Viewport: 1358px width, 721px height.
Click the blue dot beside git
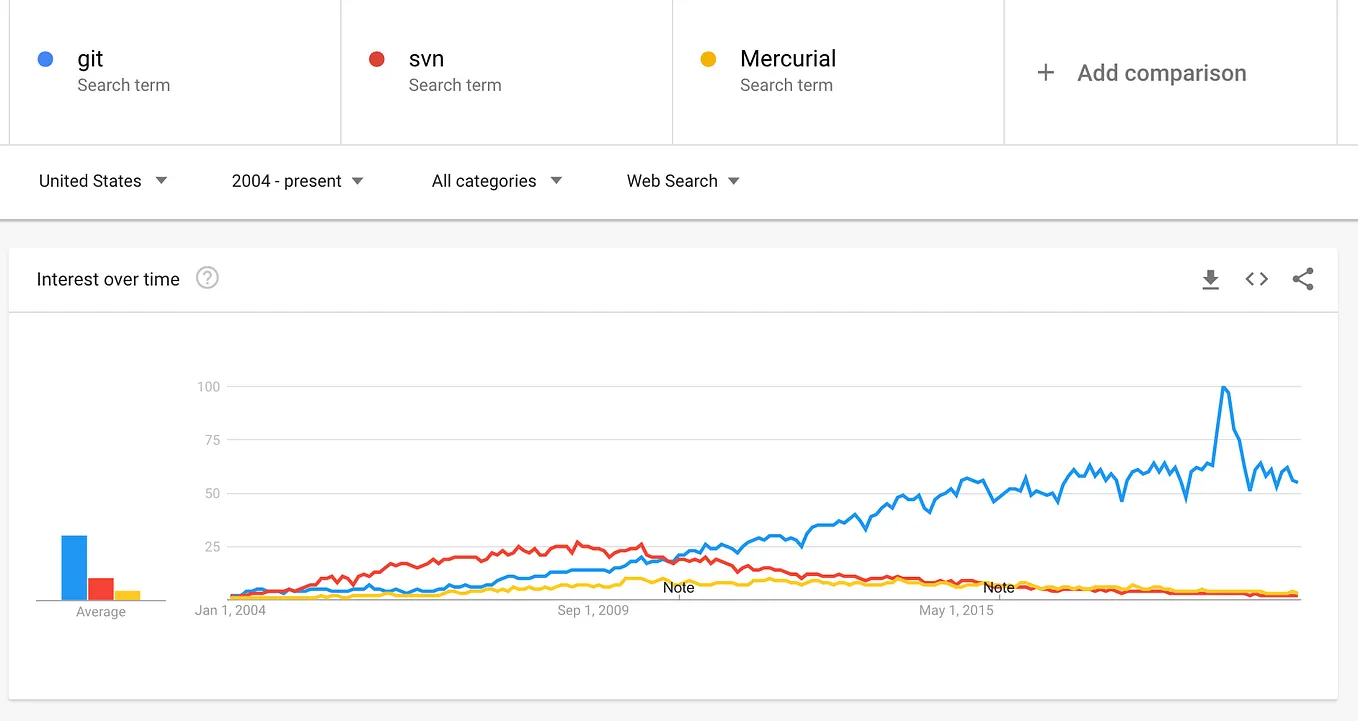(x=45, y=59)
